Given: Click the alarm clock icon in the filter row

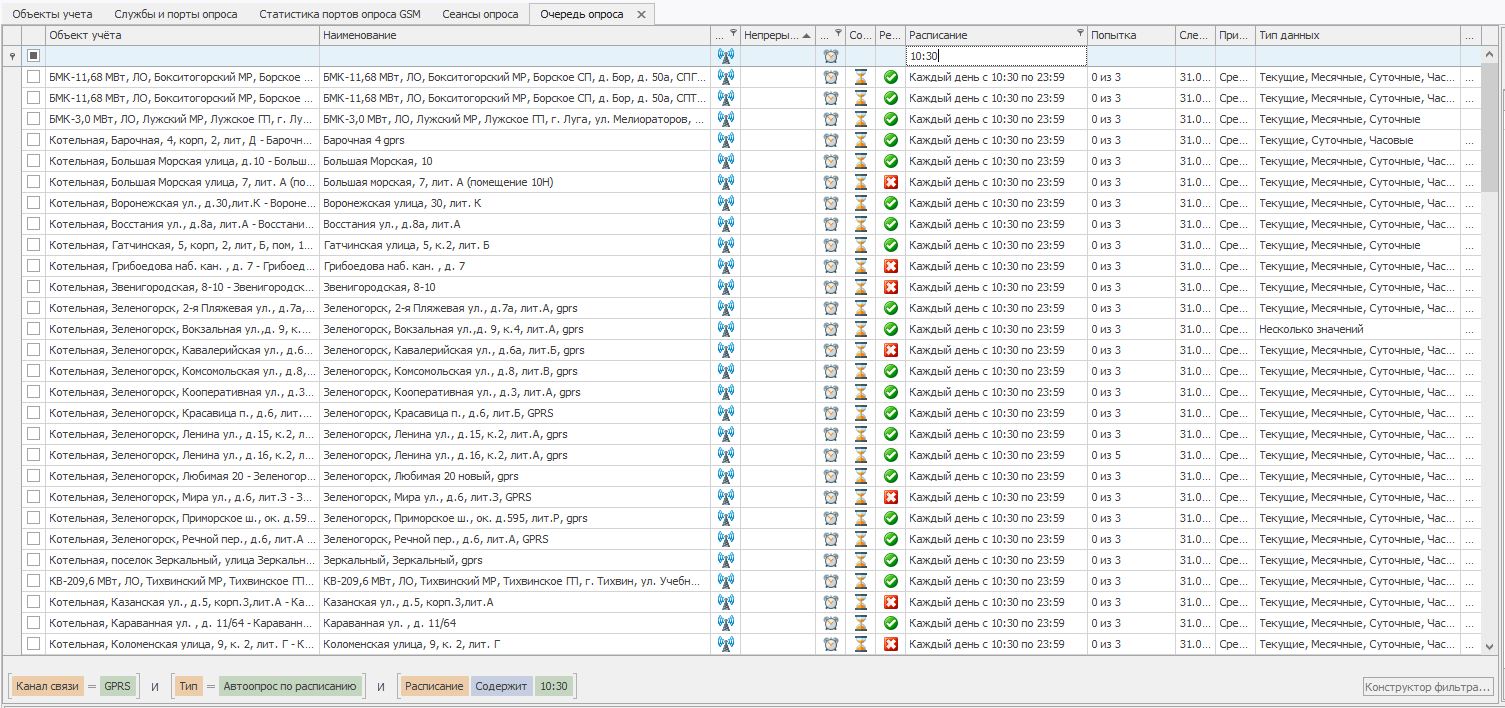Looking at the screenshot, I should pyautogui.click(x=831, y=56).
